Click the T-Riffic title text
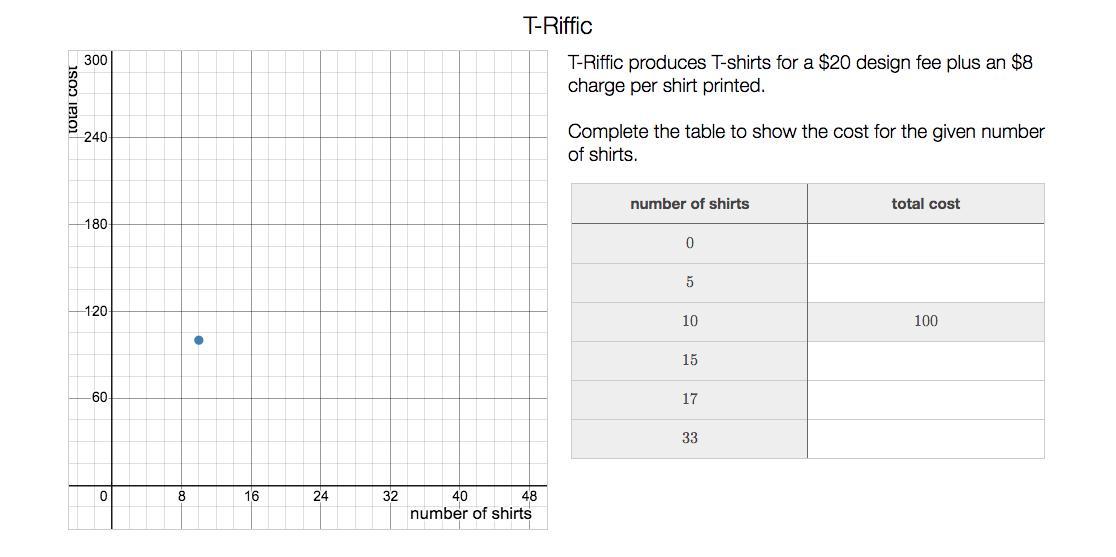Image resolution: width=1116 pixels, height=557 pixels. tap(557, 26)
